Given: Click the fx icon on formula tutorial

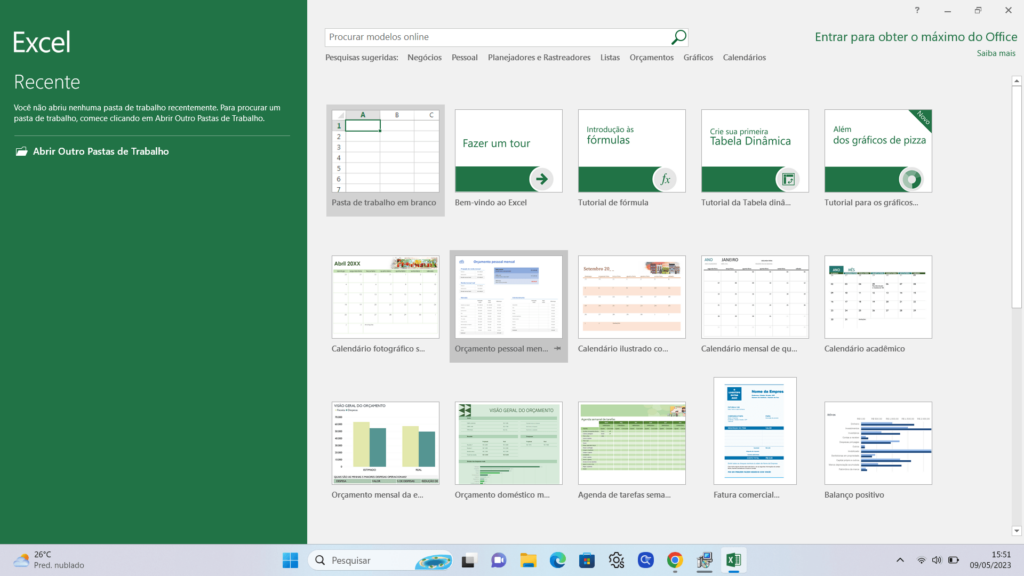Looking at the screenshot, I should 665,179.
